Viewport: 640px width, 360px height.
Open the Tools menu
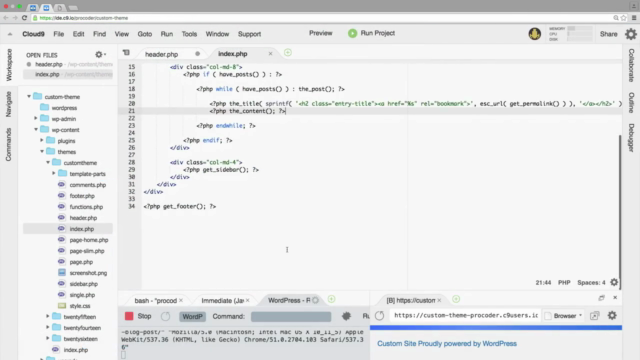click(189, 34)
